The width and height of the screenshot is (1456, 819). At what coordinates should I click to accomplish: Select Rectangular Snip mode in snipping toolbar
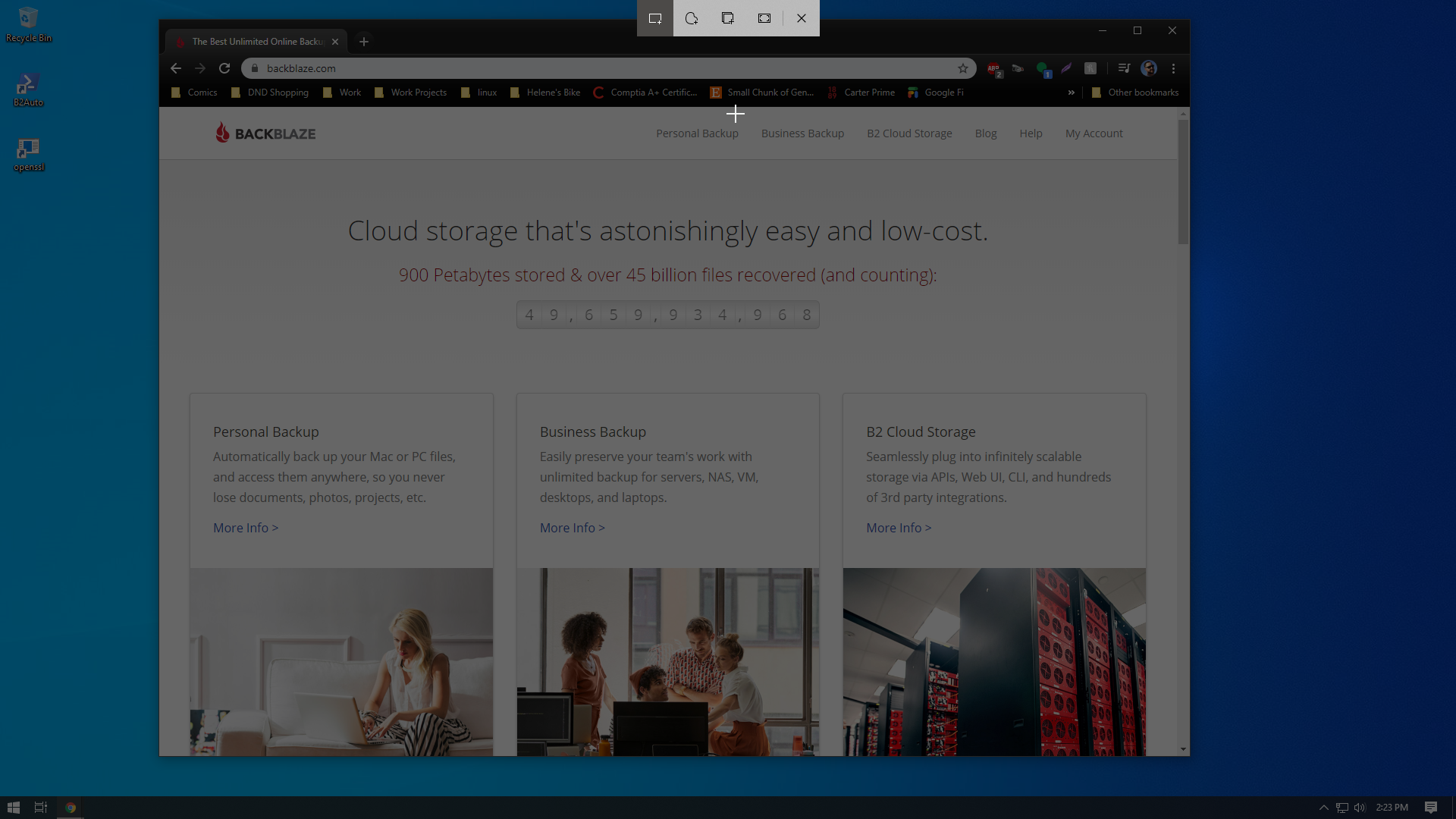(x=655, y=18)
